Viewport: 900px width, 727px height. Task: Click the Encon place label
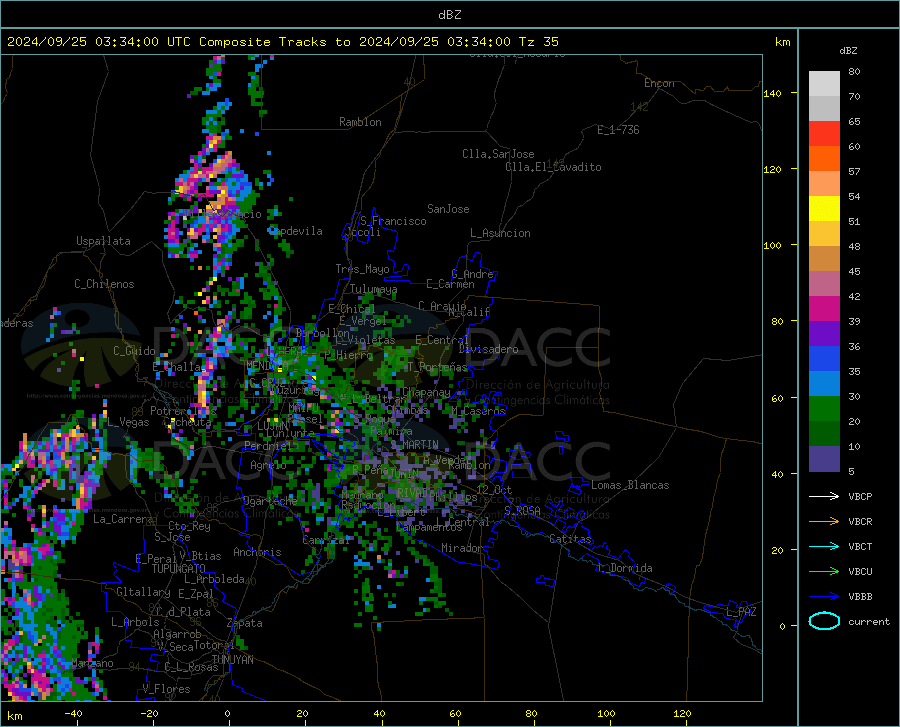[659, 83]
